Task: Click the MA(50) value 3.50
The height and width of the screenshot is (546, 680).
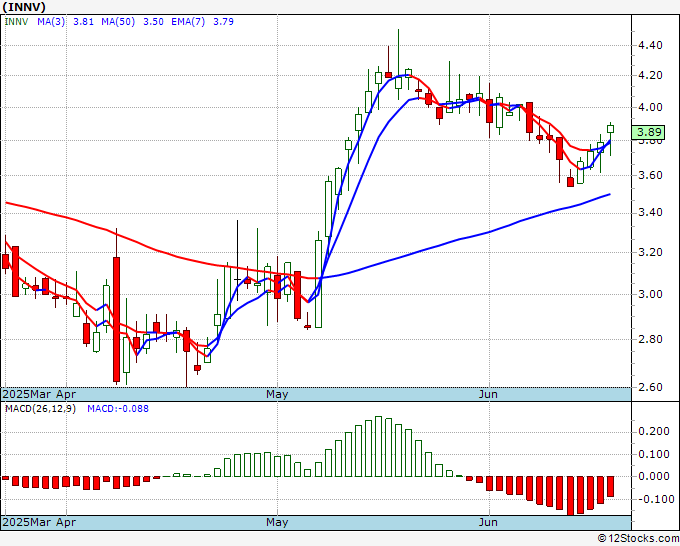Action: click(153, 22)
